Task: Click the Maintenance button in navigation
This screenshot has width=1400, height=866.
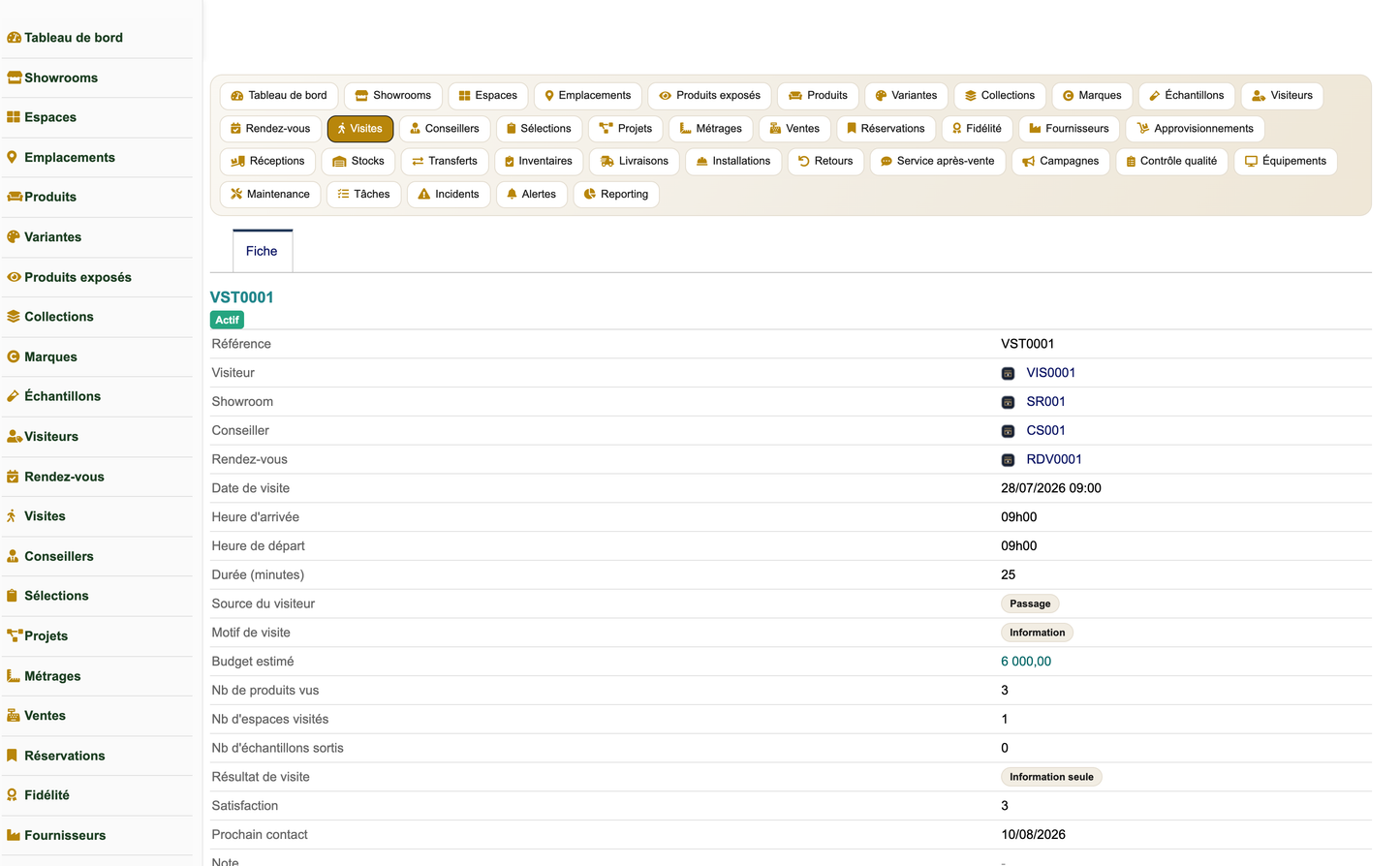Action: (x=270, y=195)
